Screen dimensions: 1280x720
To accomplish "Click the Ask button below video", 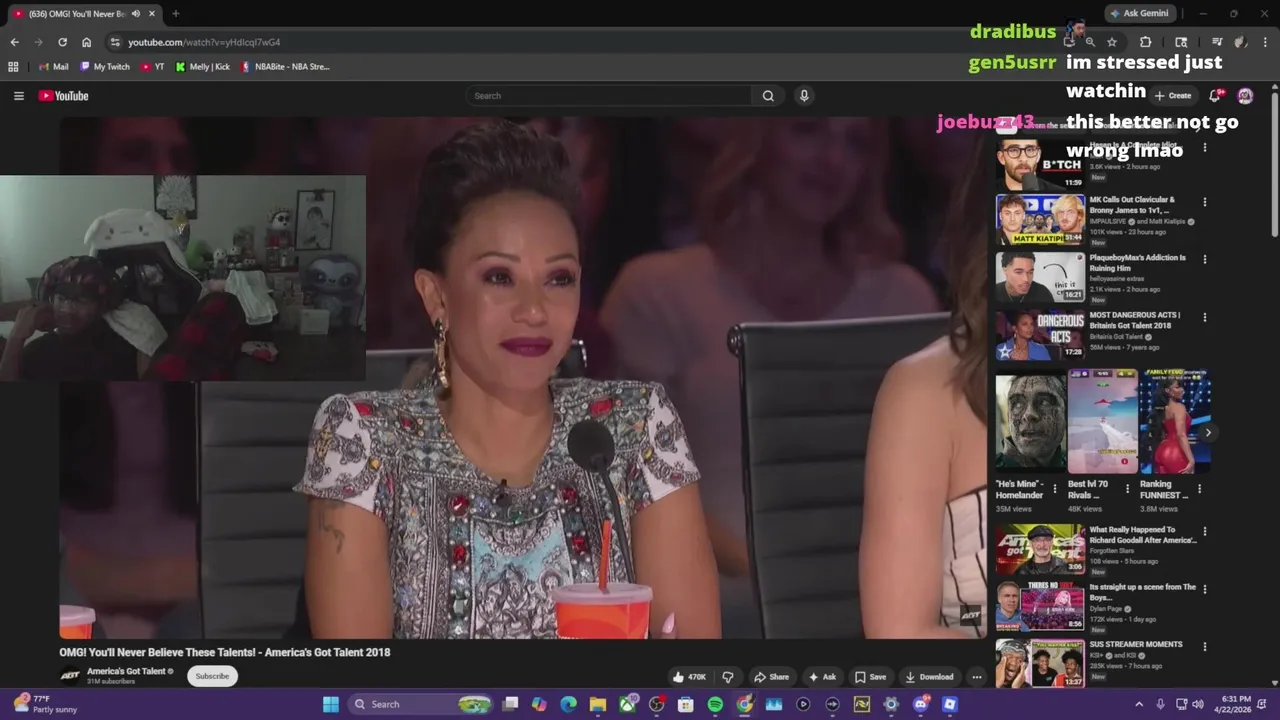I will [x=822, y=677].
